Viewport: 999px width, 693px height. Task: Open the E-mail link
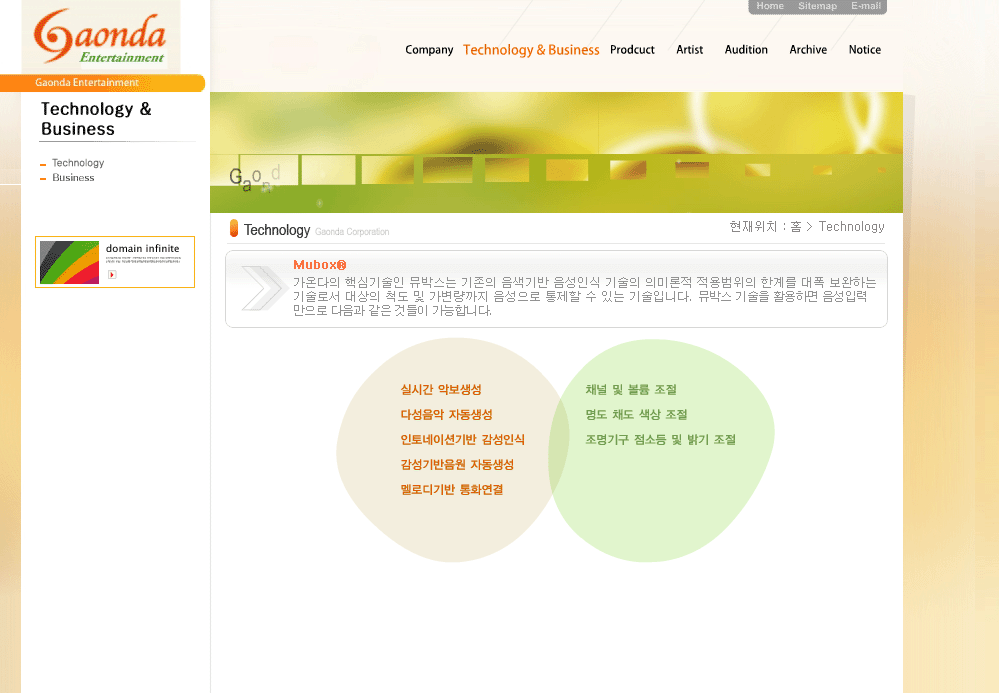[866, 6]
